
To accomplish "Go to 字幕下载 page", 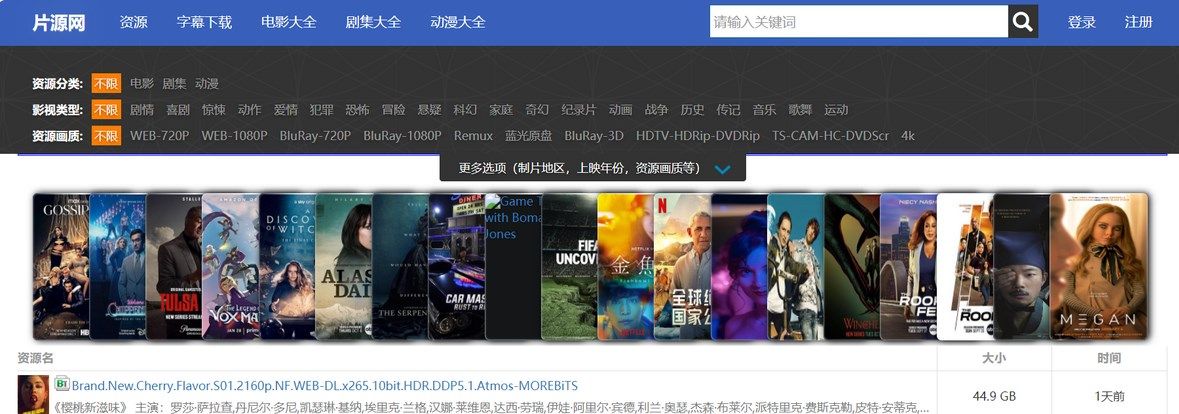I will 205,23.
